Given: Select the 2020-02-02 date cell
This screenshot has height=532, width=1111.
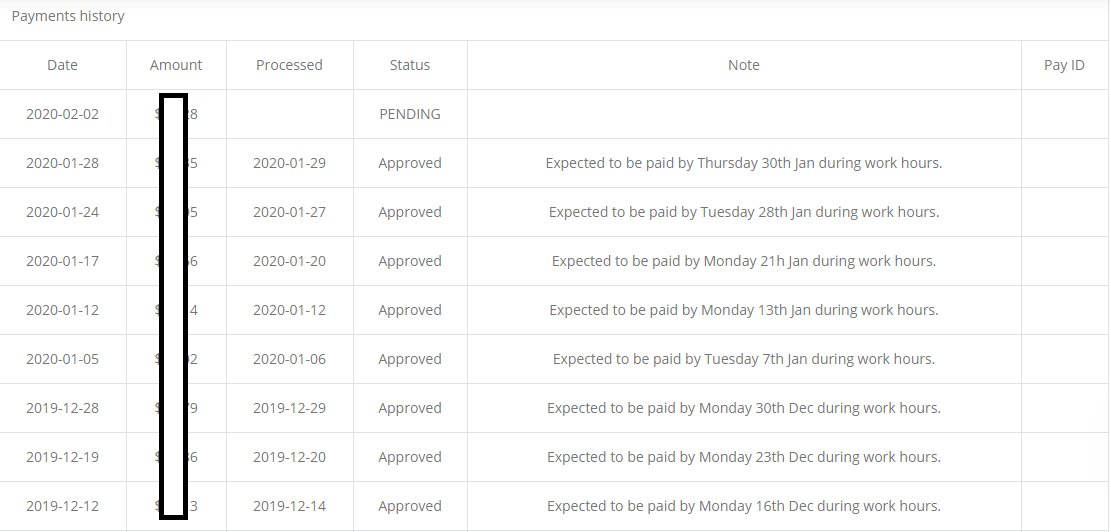Looking at the screenshot, I should (x=62, y=114).
